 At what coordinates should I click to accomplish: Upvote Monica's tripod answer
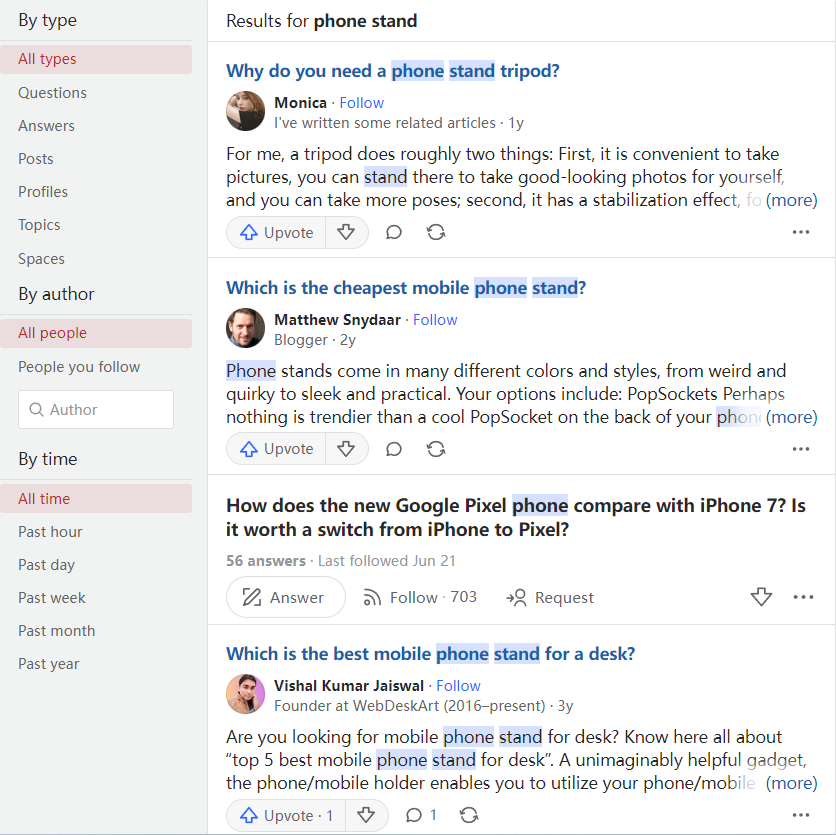pos(276,232)
